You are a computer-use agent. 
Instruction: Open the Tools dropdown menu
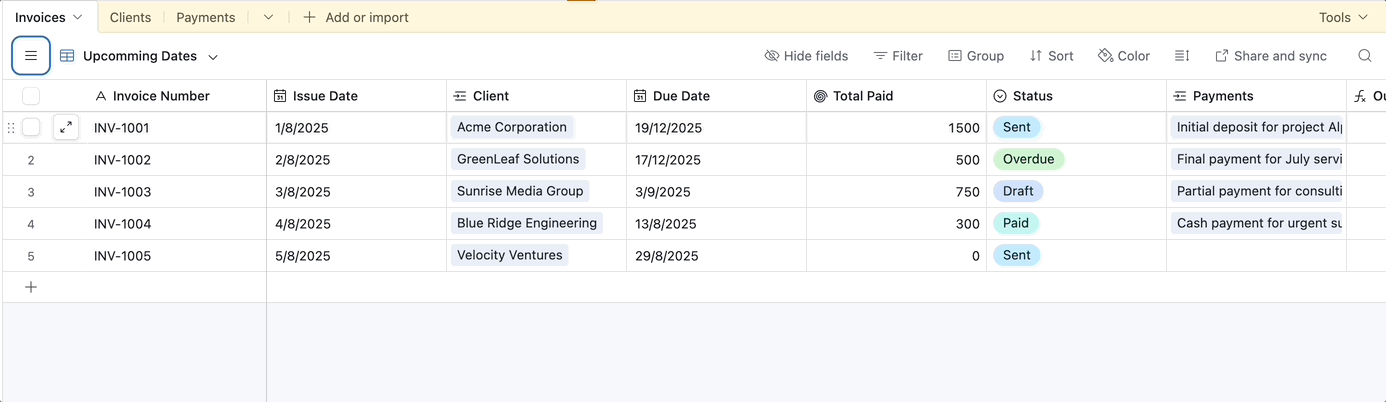pyautogui.click(x=1343, y=17)
